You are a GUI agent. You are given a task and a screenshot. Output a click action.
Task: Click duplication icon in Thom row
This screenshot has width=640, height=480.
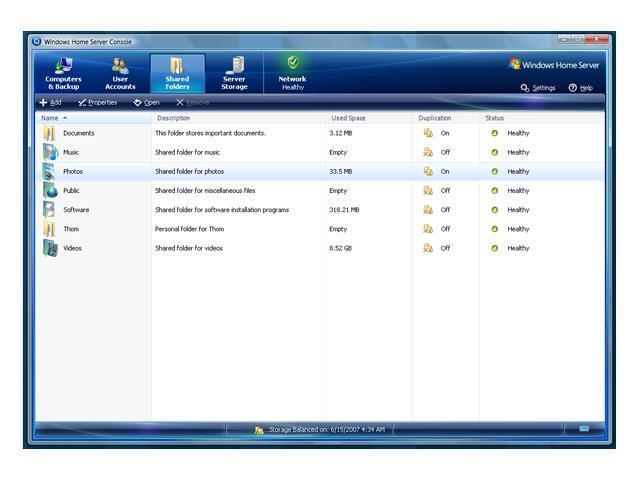click(x=428, y=229)
